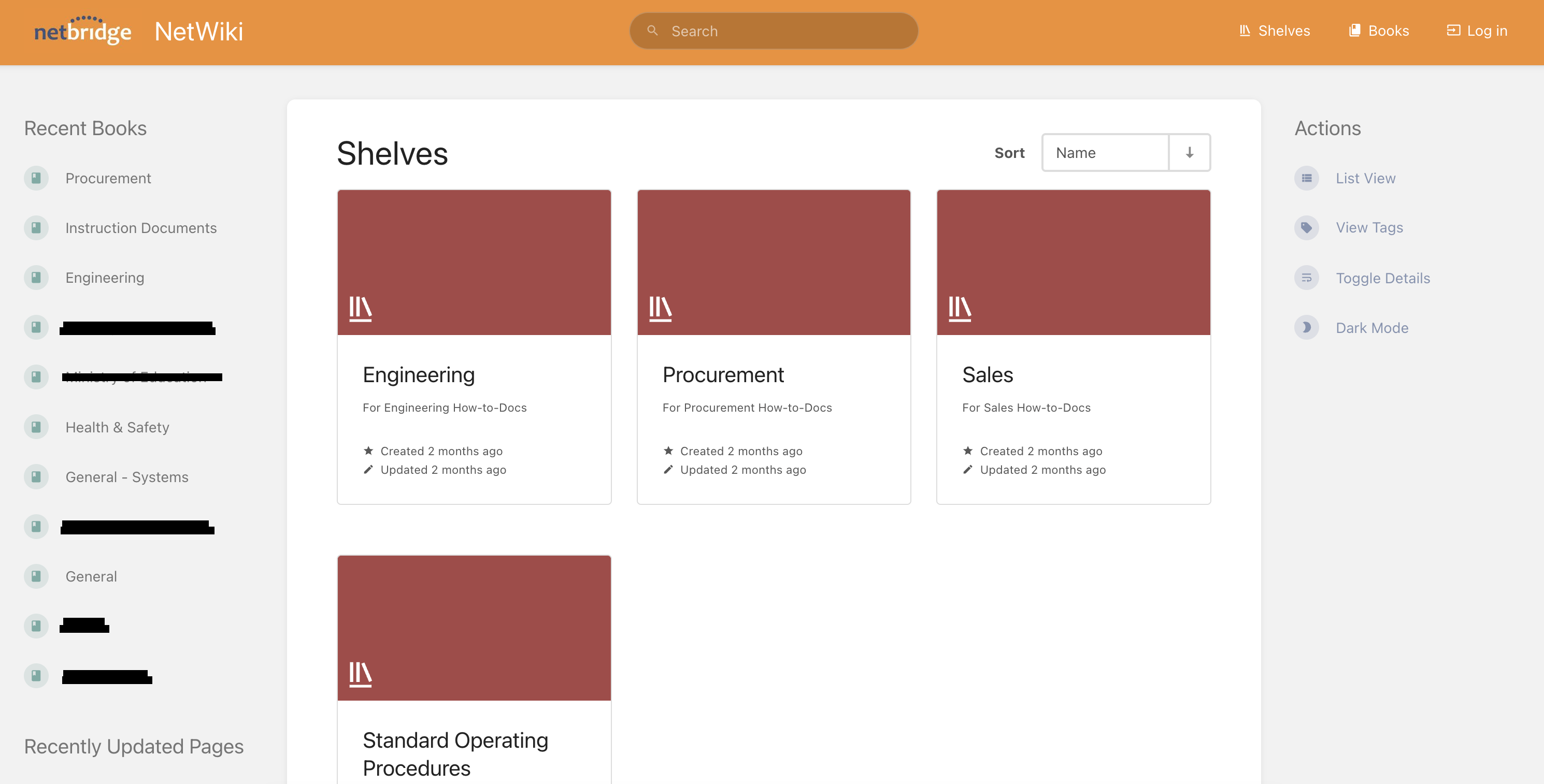Toggle Details in the Actions panel
The height and width of the screenshot is (784, 1544).
coord(1383,278)
